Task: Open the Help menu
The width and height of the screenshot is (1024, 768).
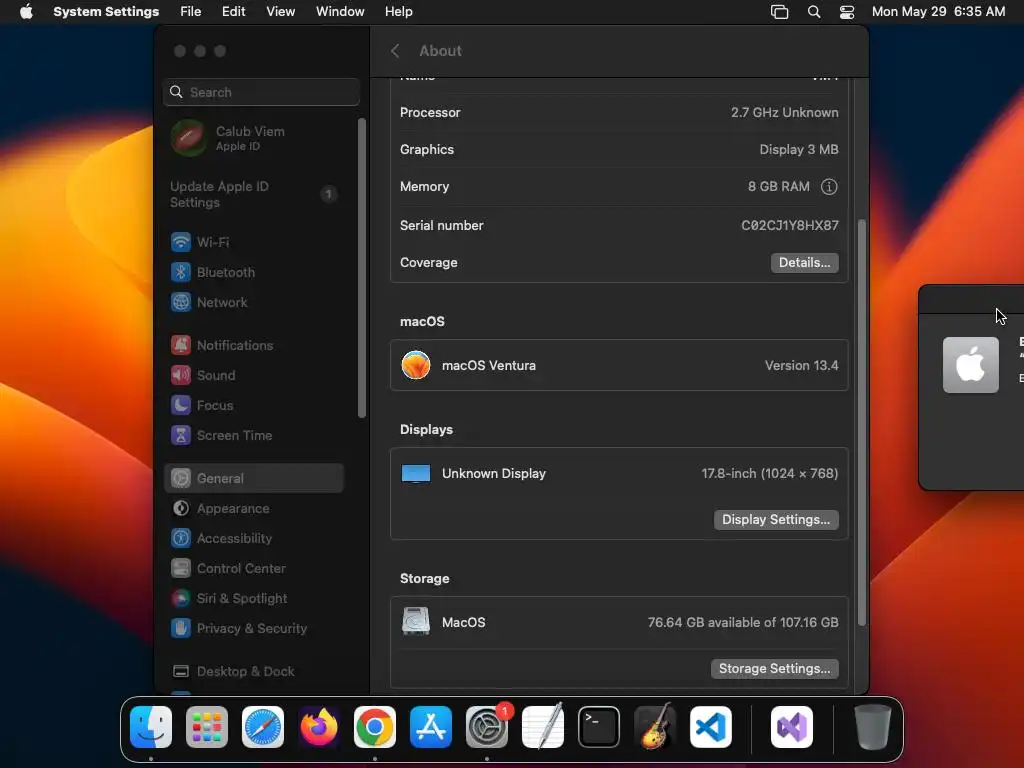Action: click(x=398, y=12)
